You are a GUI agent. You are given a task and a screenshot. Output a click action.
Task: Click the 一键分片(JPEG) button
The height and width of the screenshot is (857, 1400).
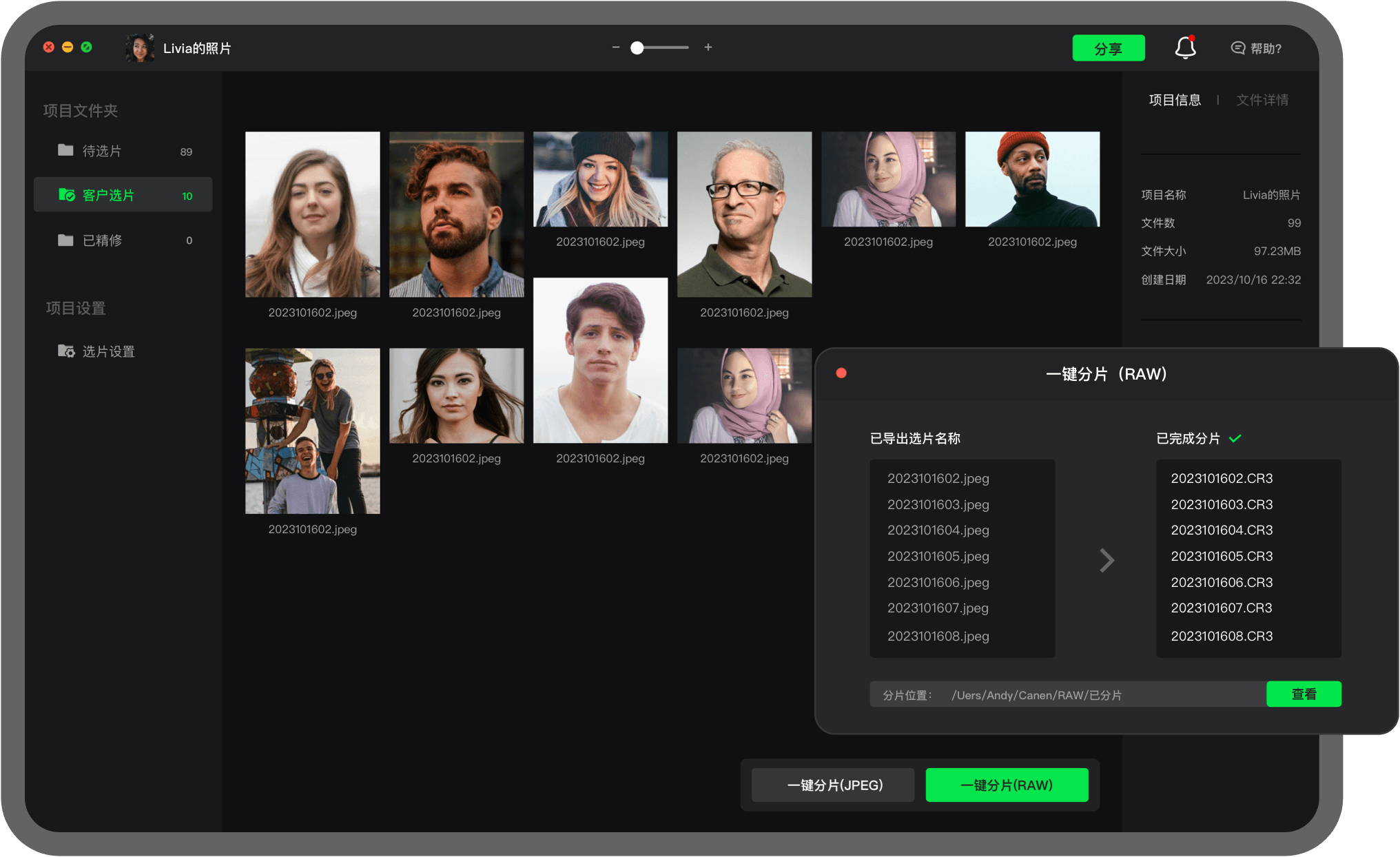[x=834, y=785]
